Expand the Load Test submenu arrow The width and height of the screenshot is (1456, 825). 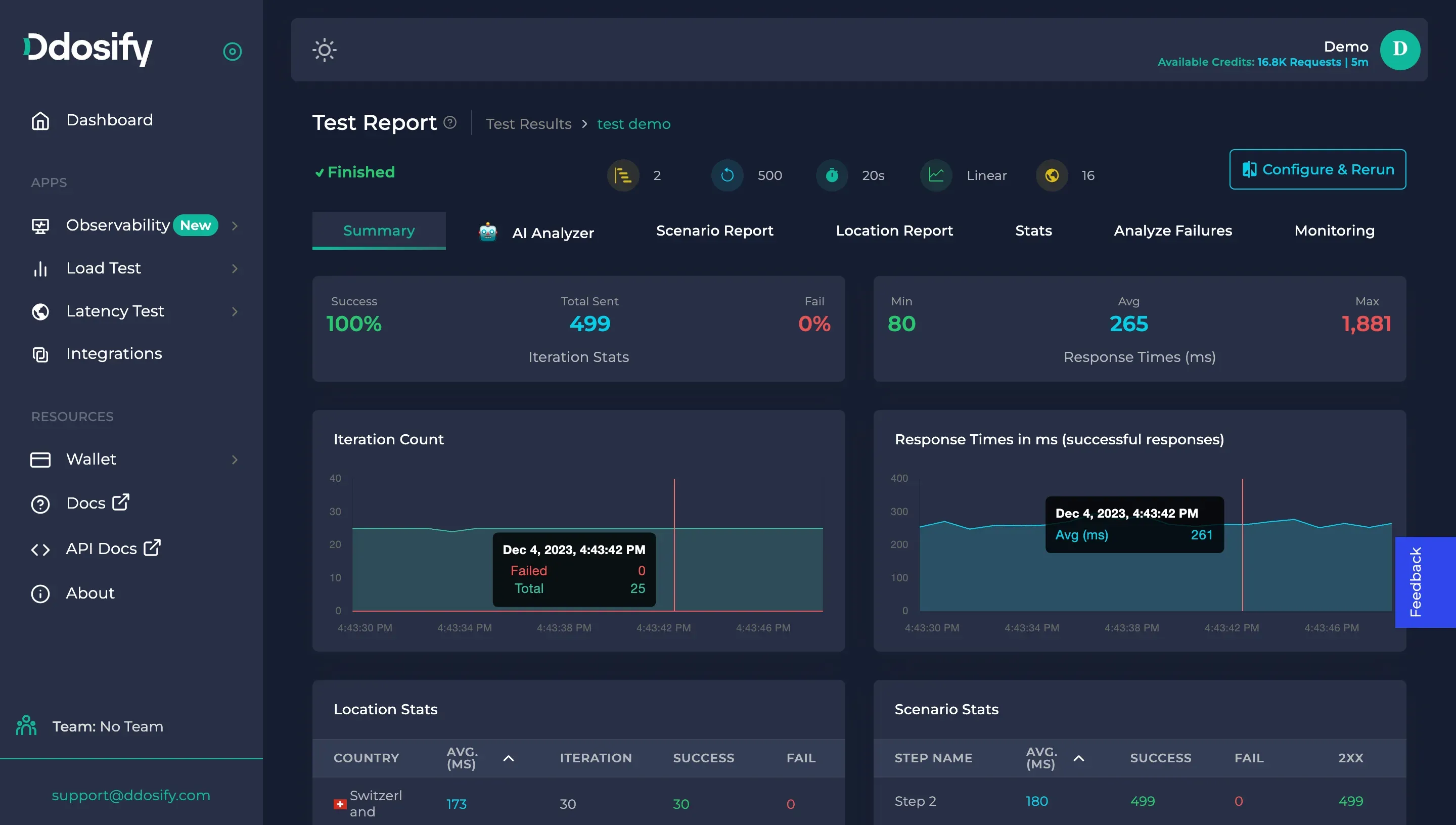[x=235, y=268]
